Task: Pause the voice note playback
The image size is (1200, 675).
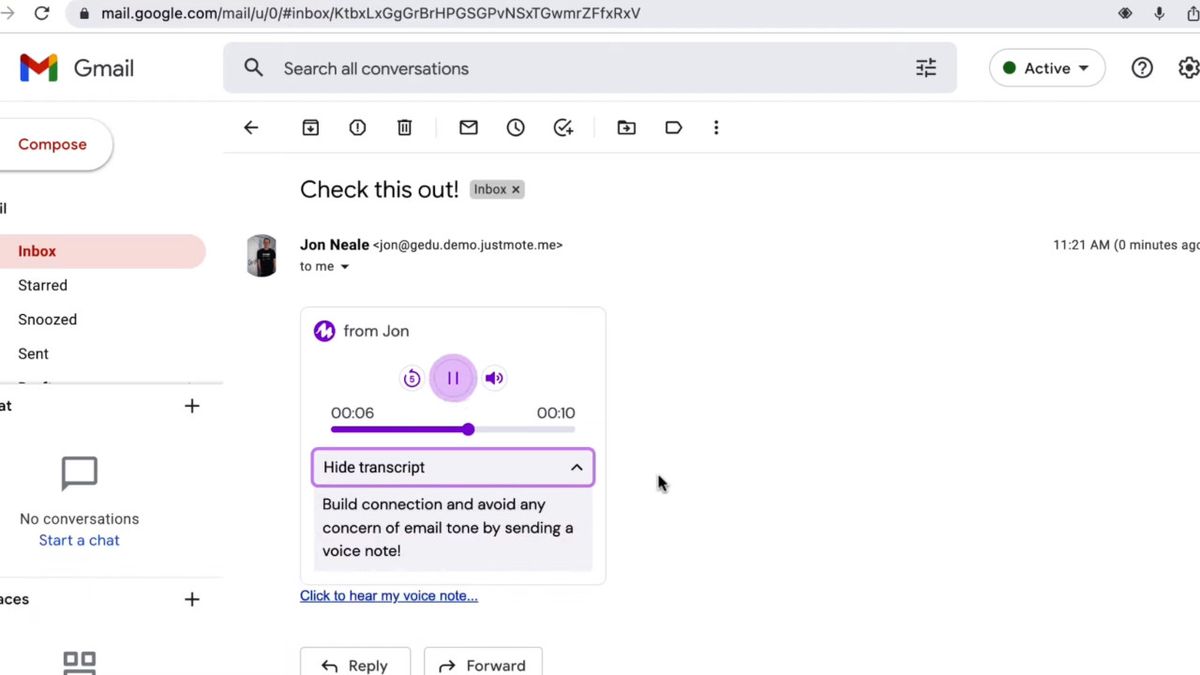Action: [453, 378]
